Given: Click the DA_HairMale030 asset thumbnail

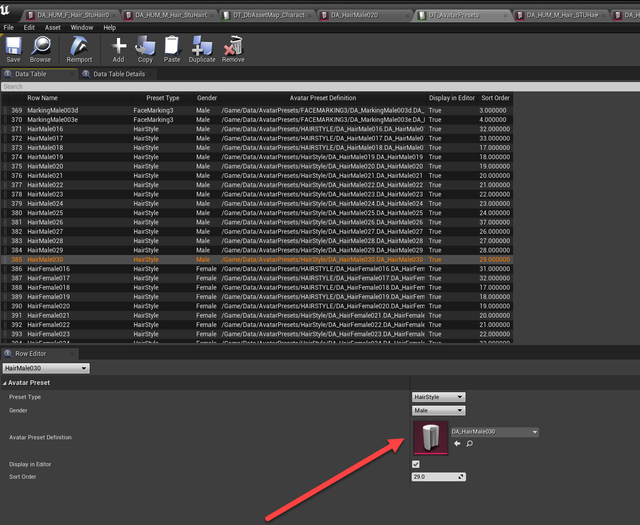Looking at the screenshot, I should point(431,438).
